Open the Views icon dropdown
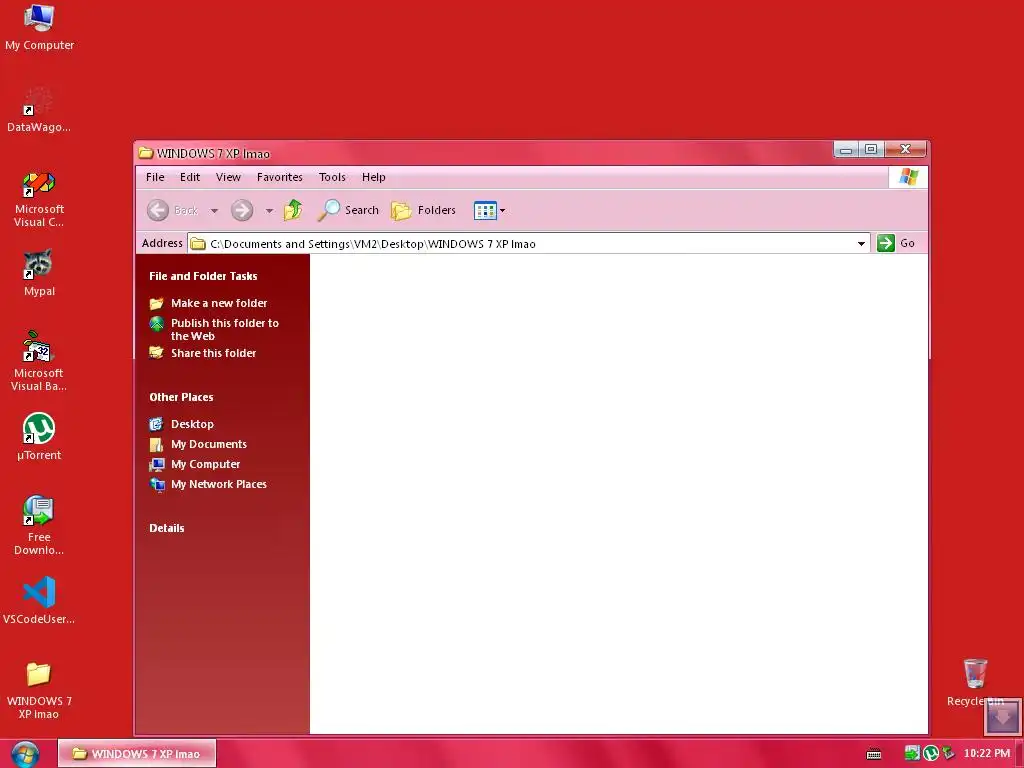This screenshot has height=768, width=1024. (489, 210)
